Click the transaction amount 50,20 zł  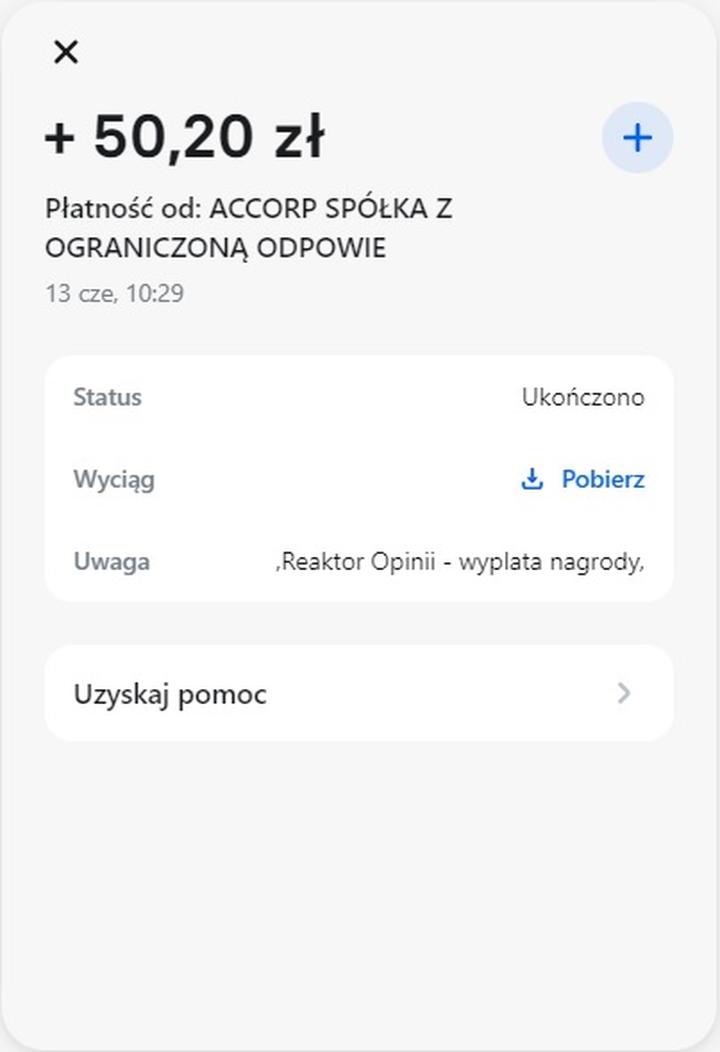click(180, 136)
